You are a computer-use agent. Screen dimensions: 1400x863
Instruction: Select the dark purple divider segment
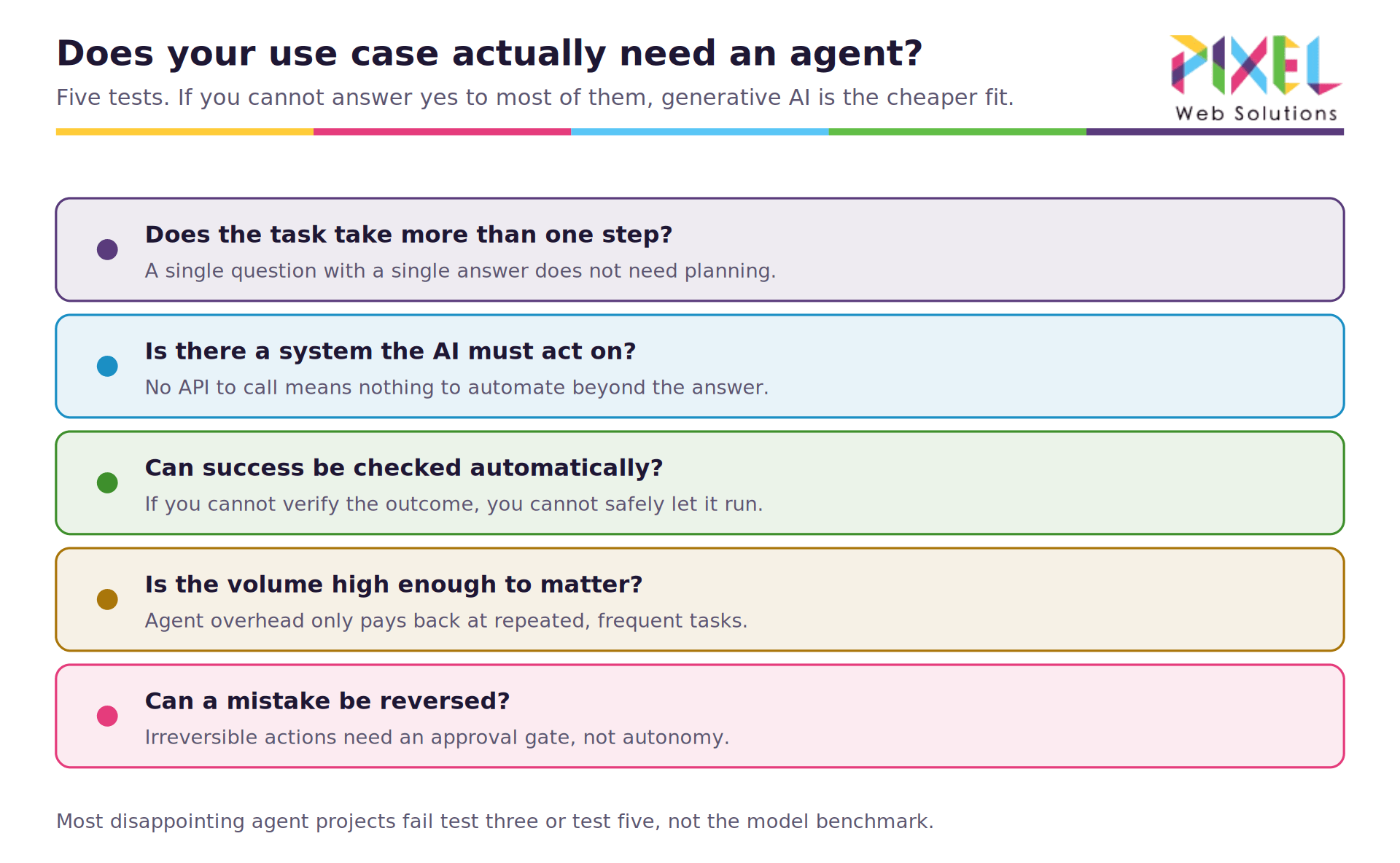[1215, 132]
